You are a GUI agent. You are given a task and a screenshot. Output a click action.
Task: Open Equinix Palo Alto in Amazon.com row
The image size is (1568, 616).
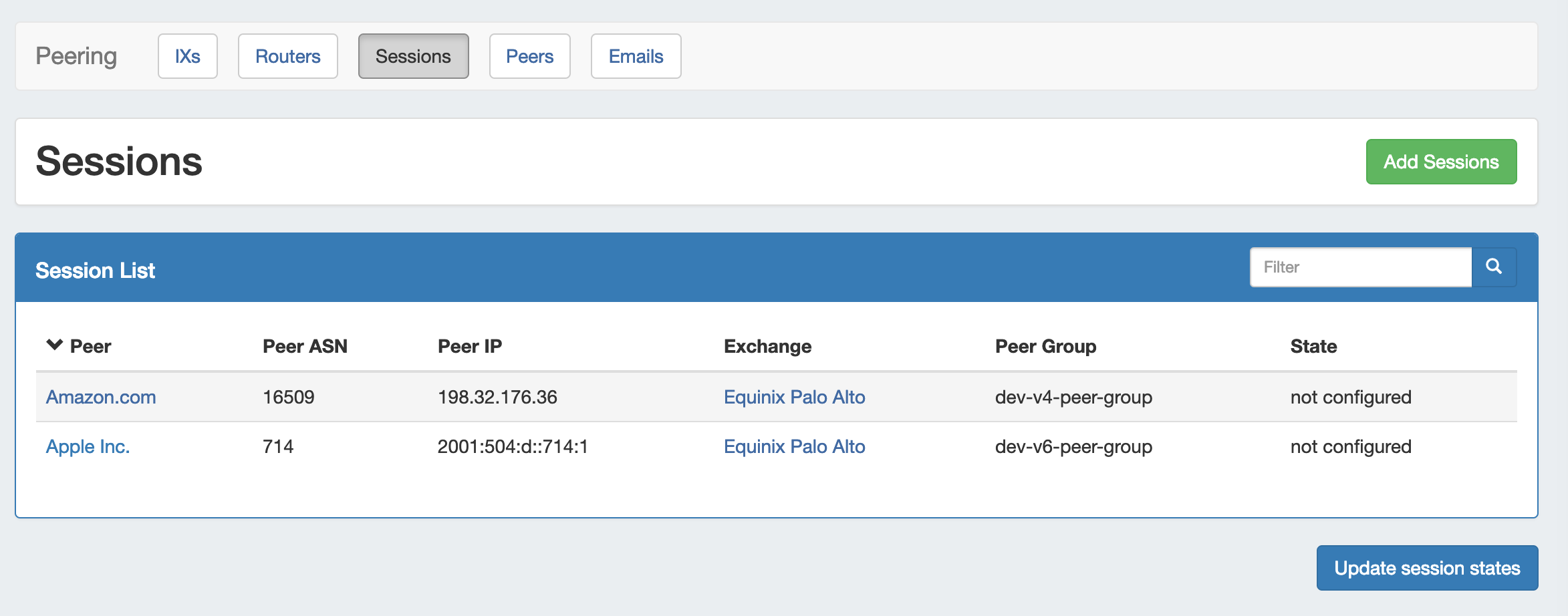795,397
